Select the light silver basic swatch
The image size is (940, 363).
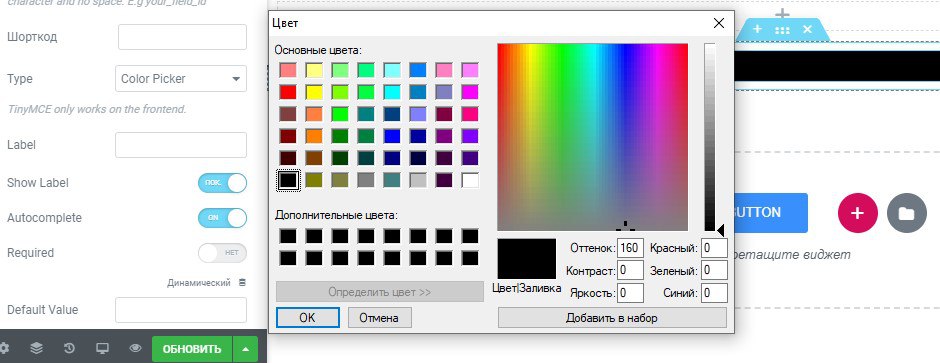click(418, 180)
